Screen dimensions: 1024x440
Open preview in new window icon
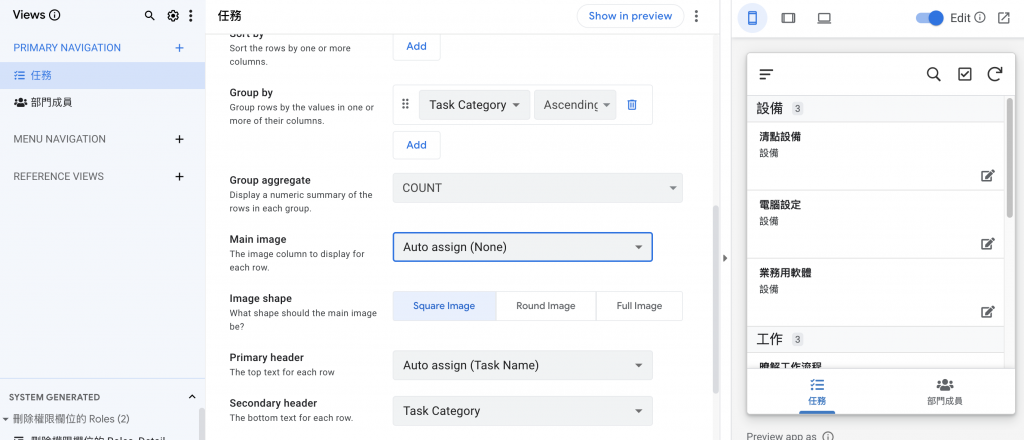[1003, 18]
